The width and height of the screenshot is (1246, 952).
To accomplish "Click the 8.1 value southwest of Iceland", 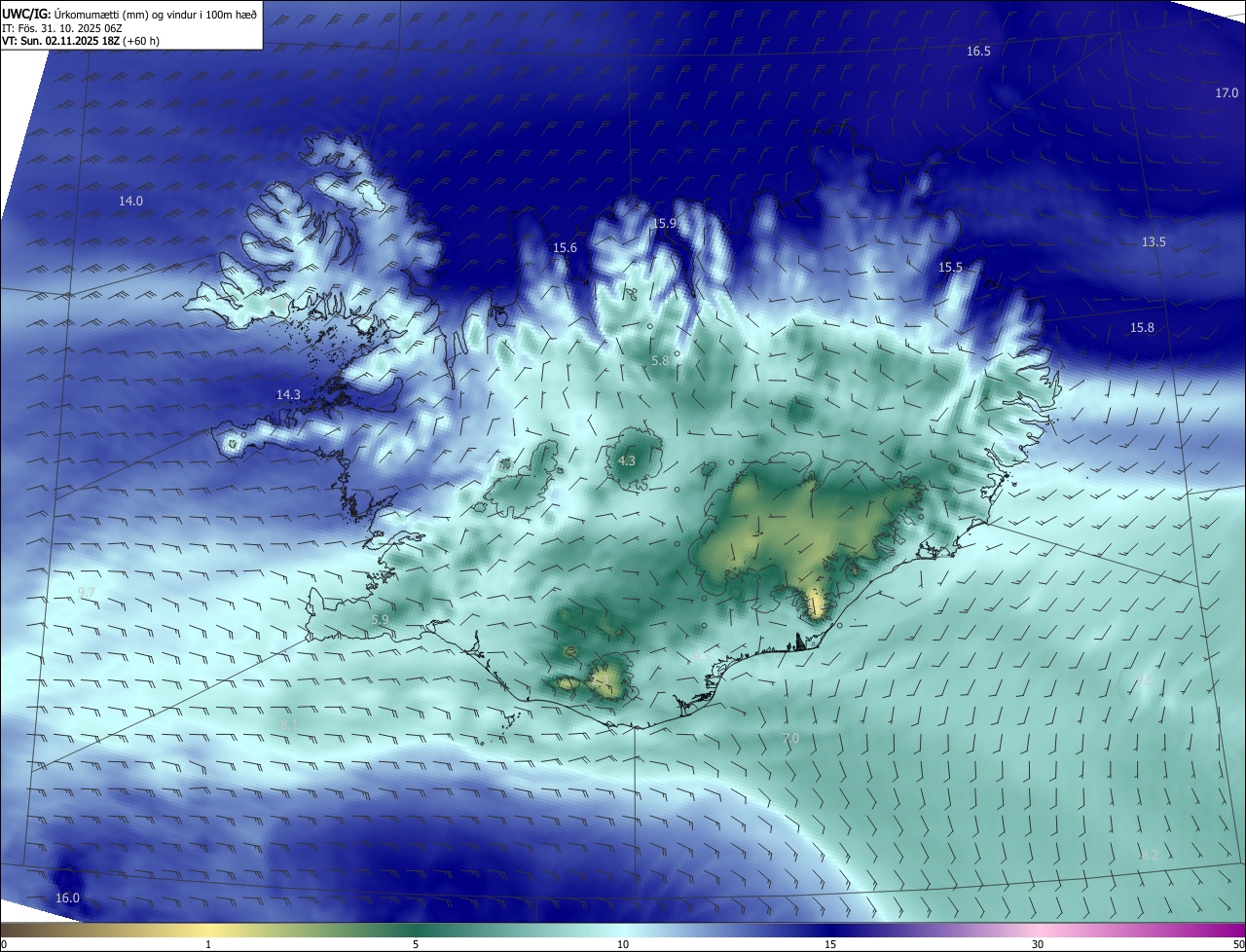I will click(x=288, y=725).
